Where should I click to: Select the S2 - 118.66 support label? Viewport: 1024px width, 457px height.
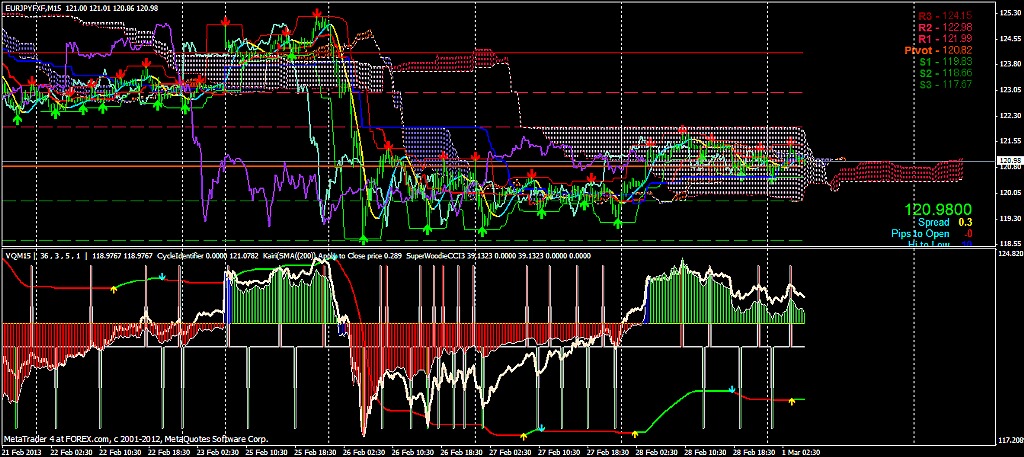pos(946,73)
